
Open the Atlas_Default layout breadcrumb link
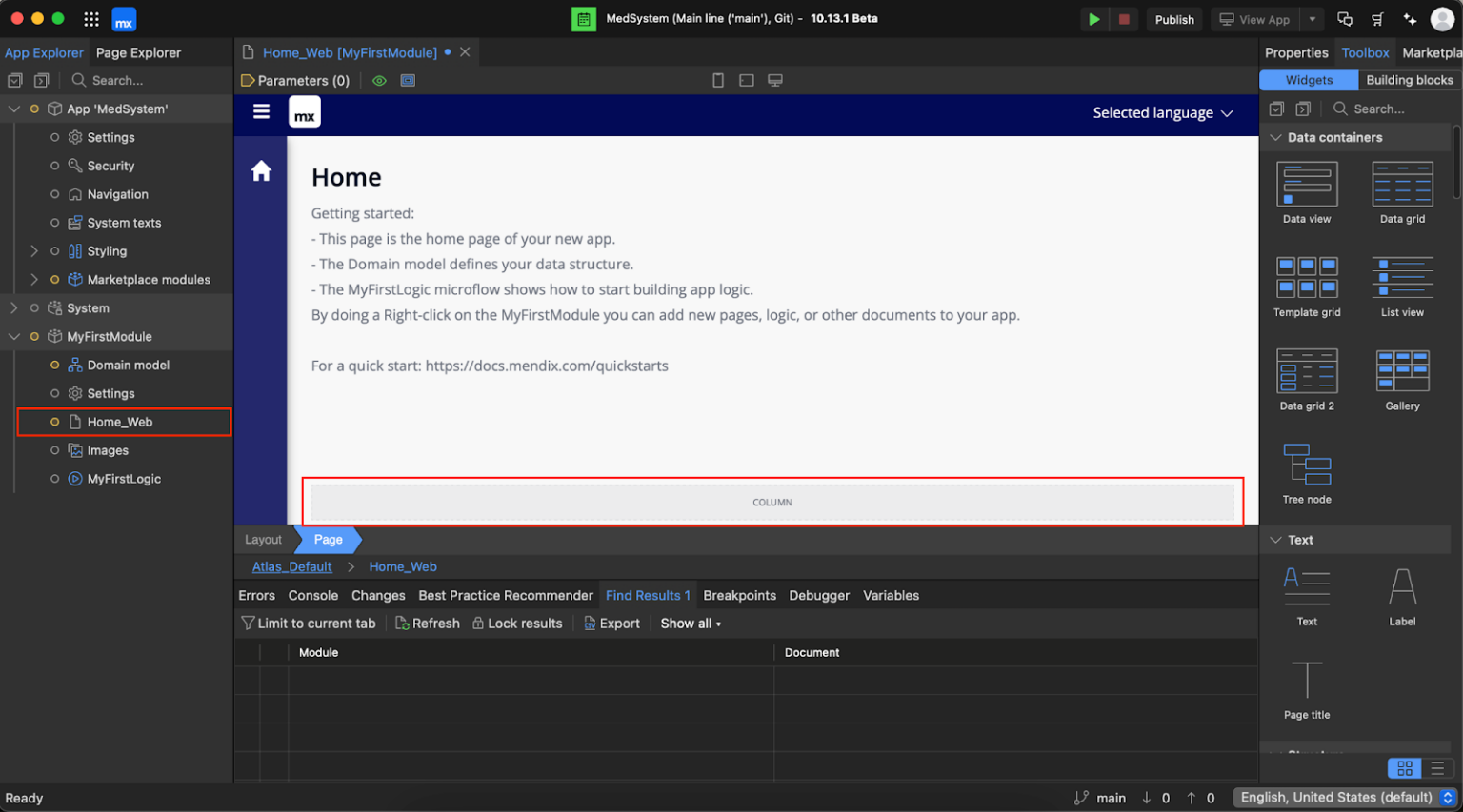tap(291, 566)
